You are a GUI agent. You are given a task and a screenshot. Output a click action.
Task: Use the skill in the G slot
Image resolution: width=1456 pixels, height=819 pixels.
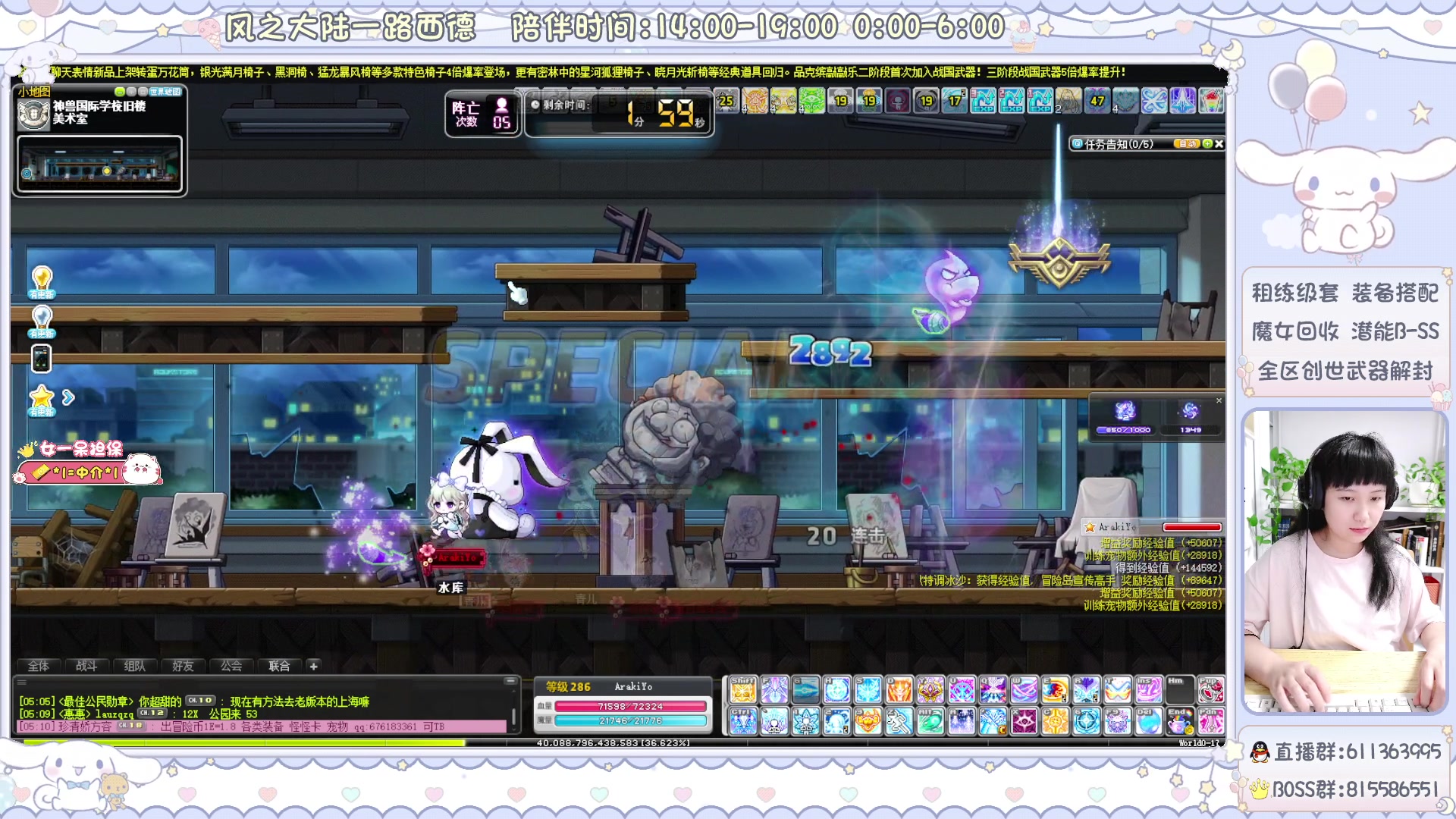[x=805, y=689]
